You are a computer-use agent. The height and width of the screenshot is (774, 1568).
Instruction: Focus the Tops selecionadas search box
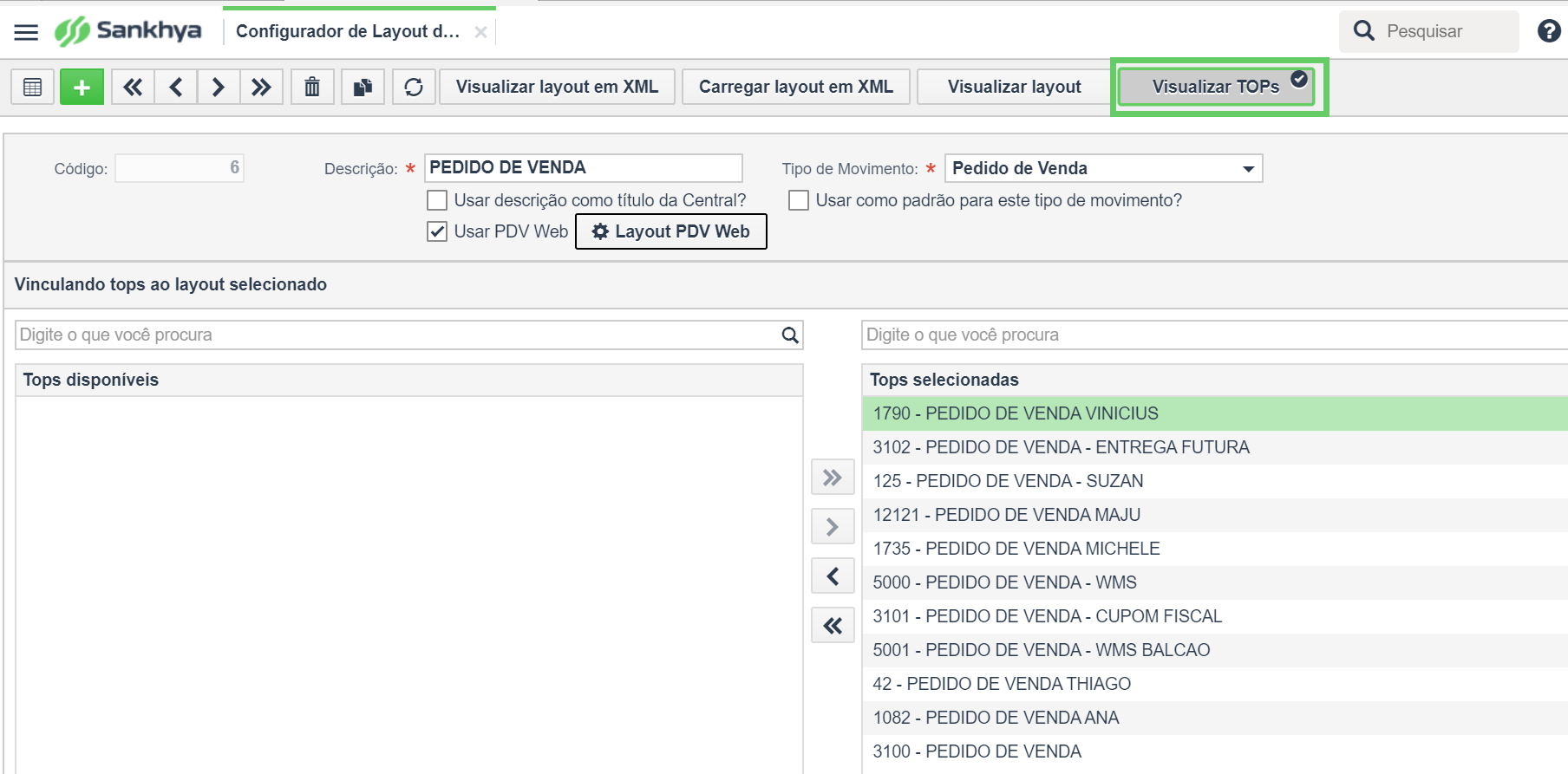(1214, 335)
